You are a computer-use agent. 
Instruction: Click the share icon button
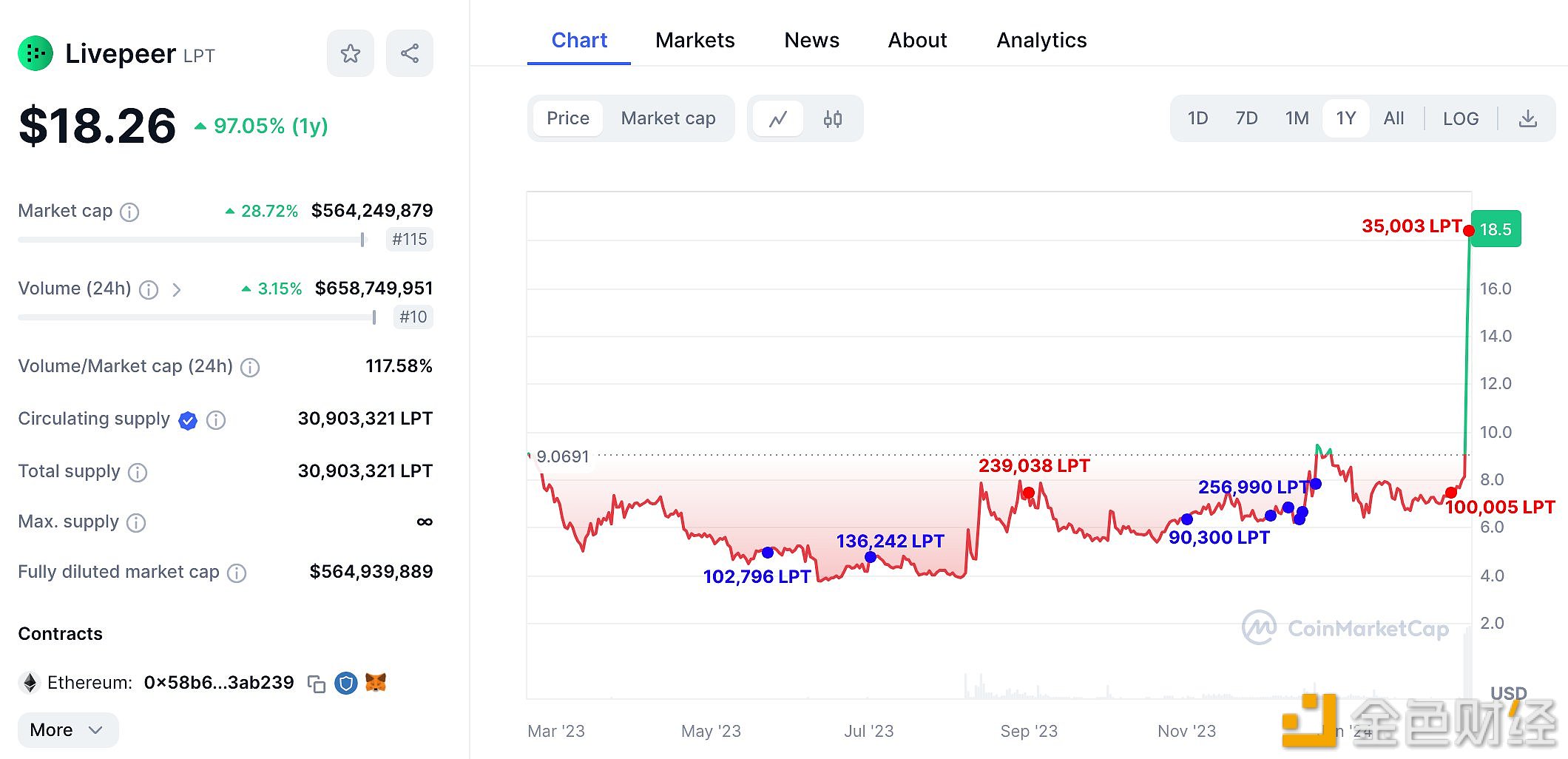pos(410,53)
